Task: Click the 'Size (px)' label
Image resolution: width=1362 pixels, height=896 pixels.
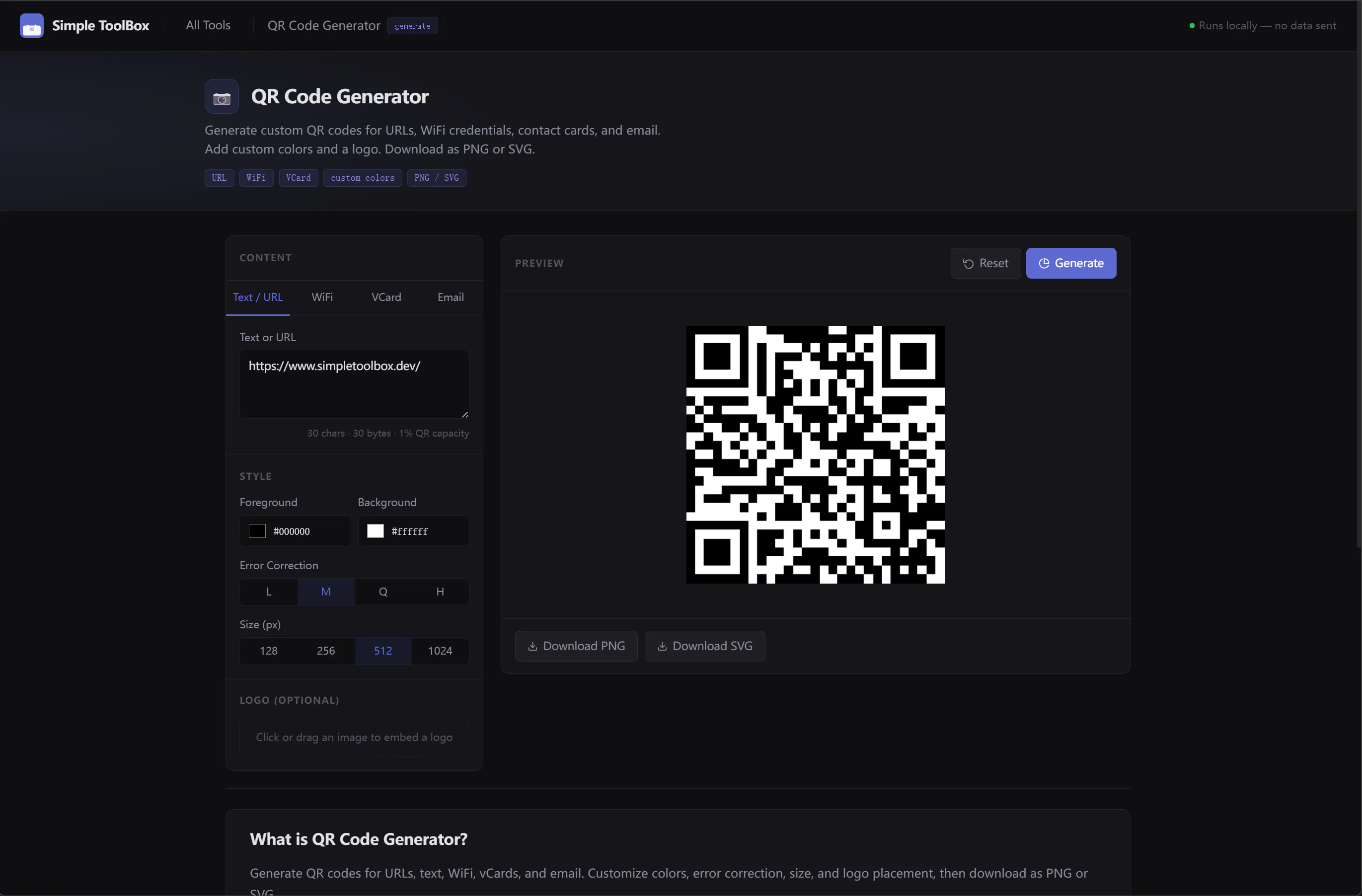Action: (x=260, y=624)
